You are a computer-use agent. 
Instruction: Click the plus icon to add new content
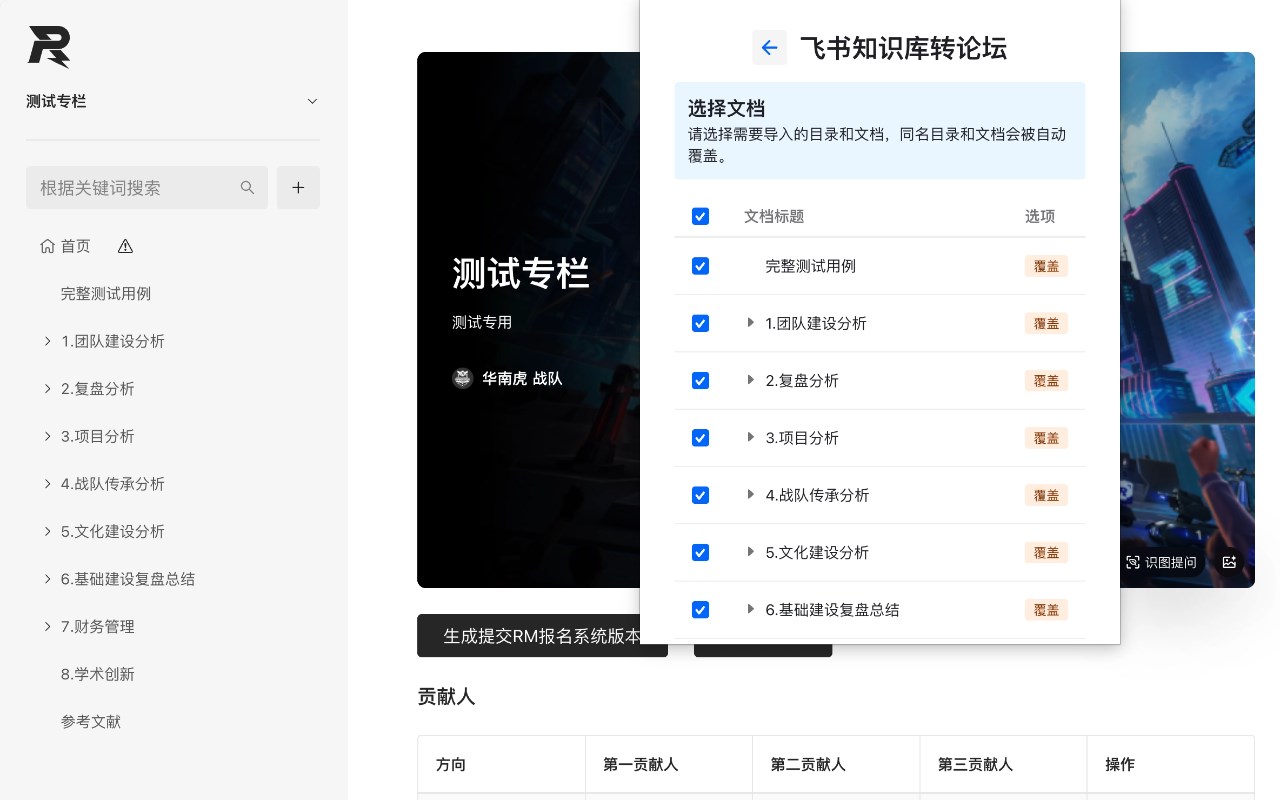[298, 187]
